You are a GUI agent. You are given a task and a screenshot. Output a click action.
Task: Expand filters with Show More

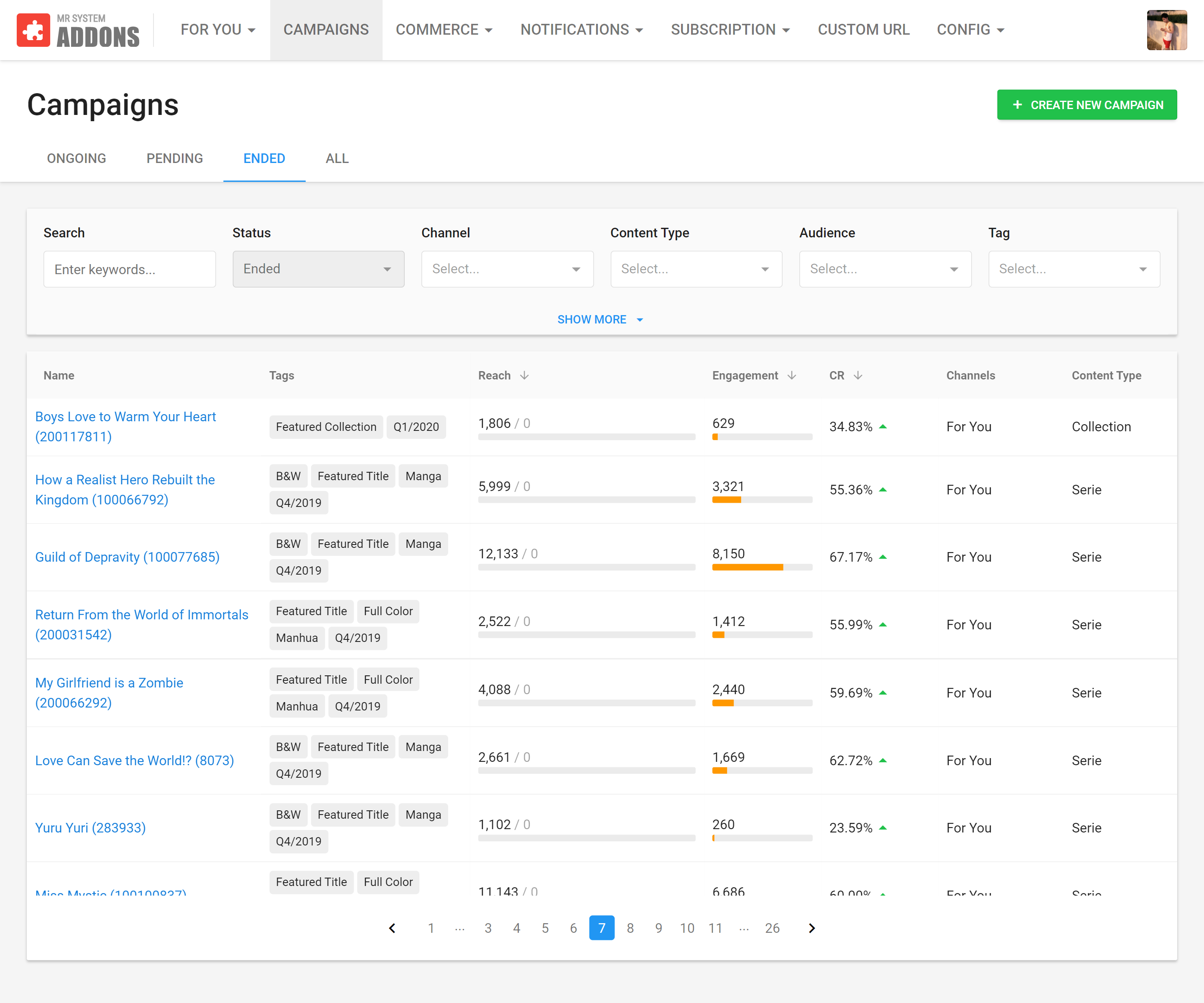[x=600, y=319]
